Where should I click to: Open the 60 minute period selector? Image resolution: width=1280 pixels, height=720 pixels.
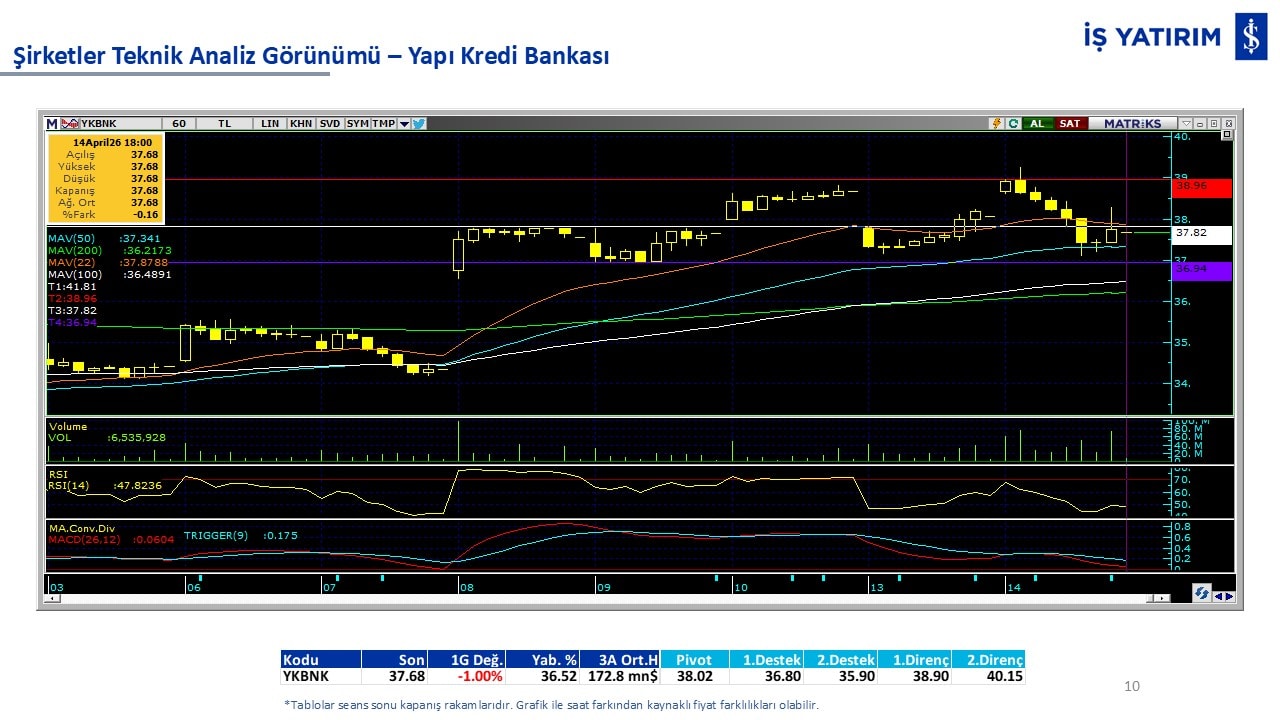click(179, 124)
